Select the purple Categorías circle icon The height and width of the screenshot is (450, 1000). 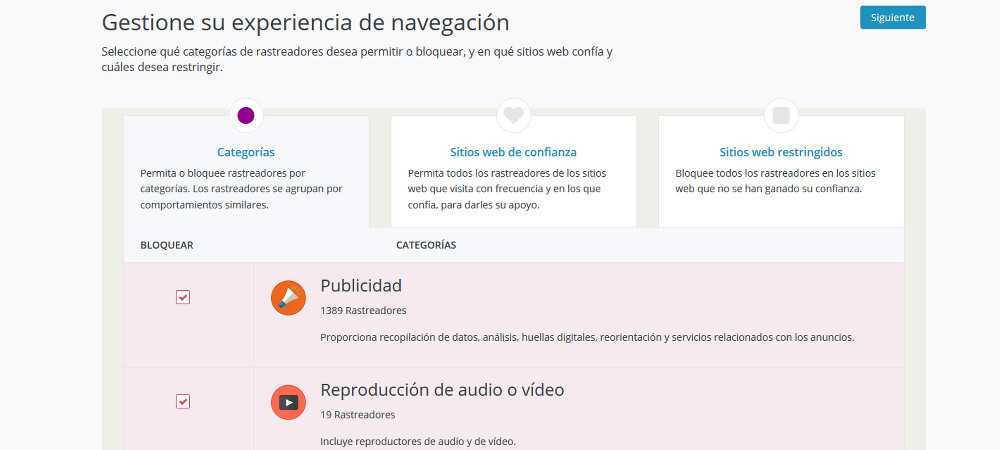point(246,115)
